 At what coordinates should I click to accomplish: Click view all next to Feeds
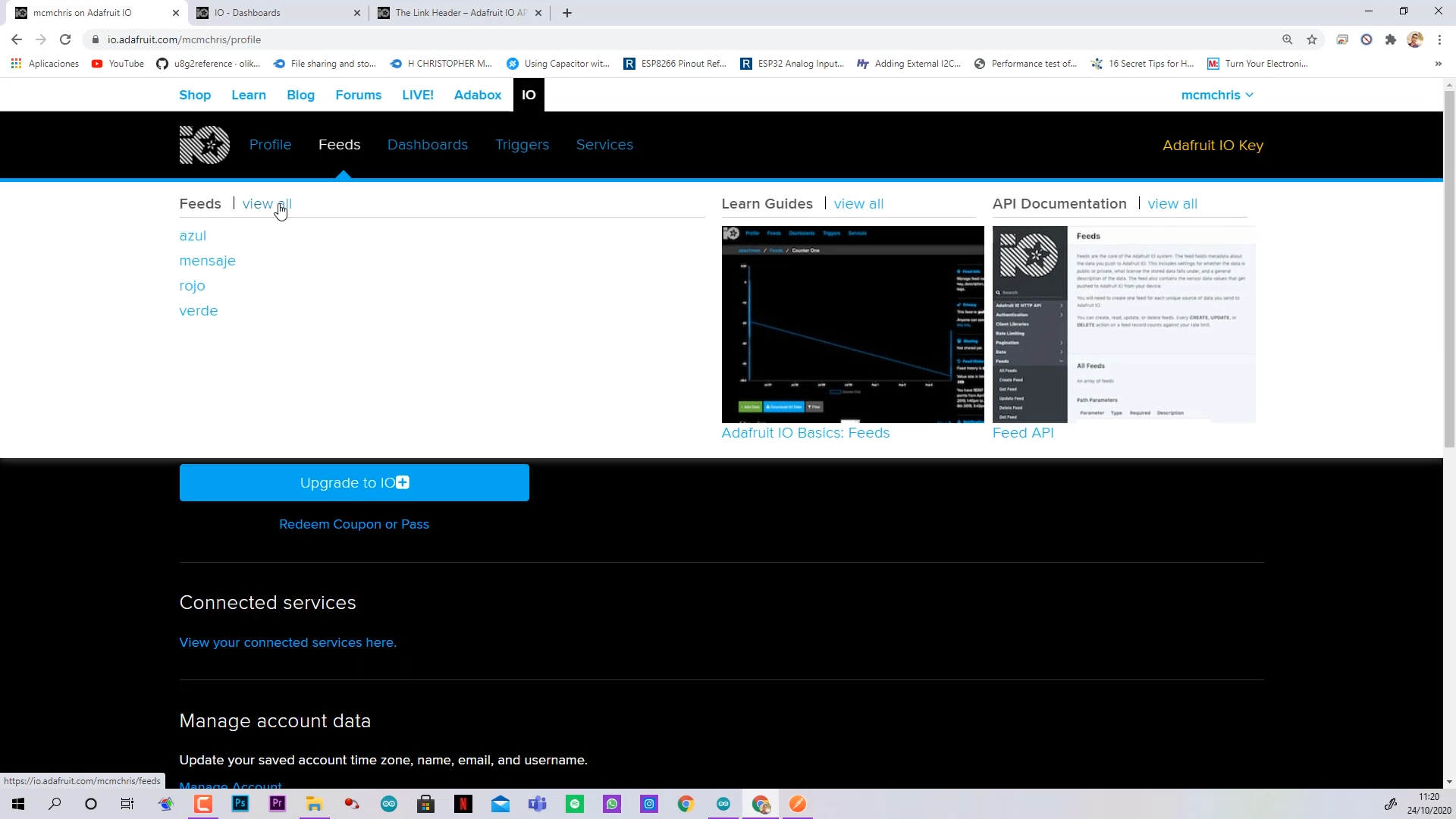click(267, 204)
